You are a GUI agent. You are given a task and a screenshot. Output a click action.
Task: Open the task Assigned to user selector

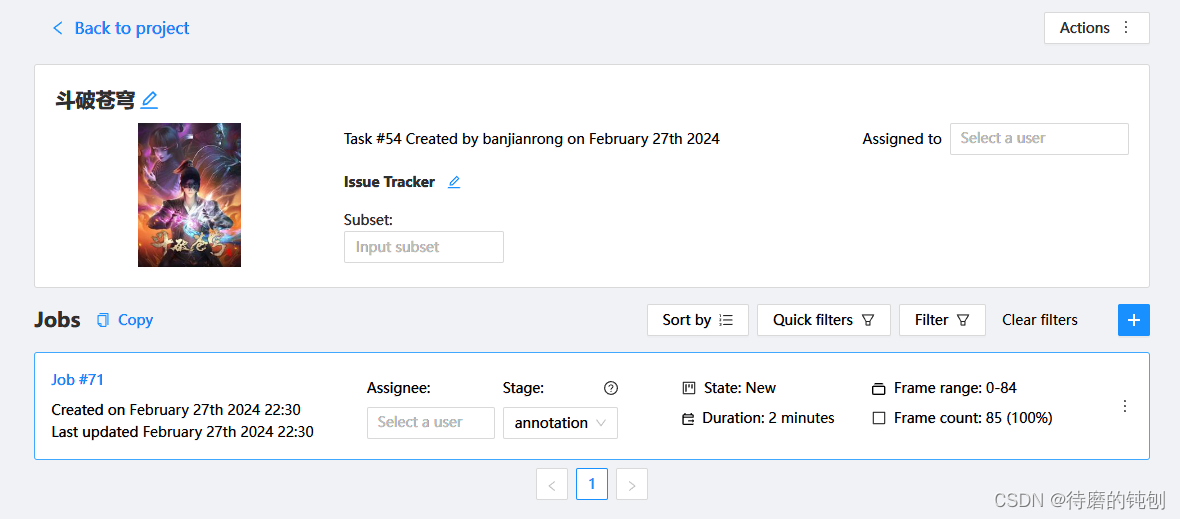coord(1038,139)
